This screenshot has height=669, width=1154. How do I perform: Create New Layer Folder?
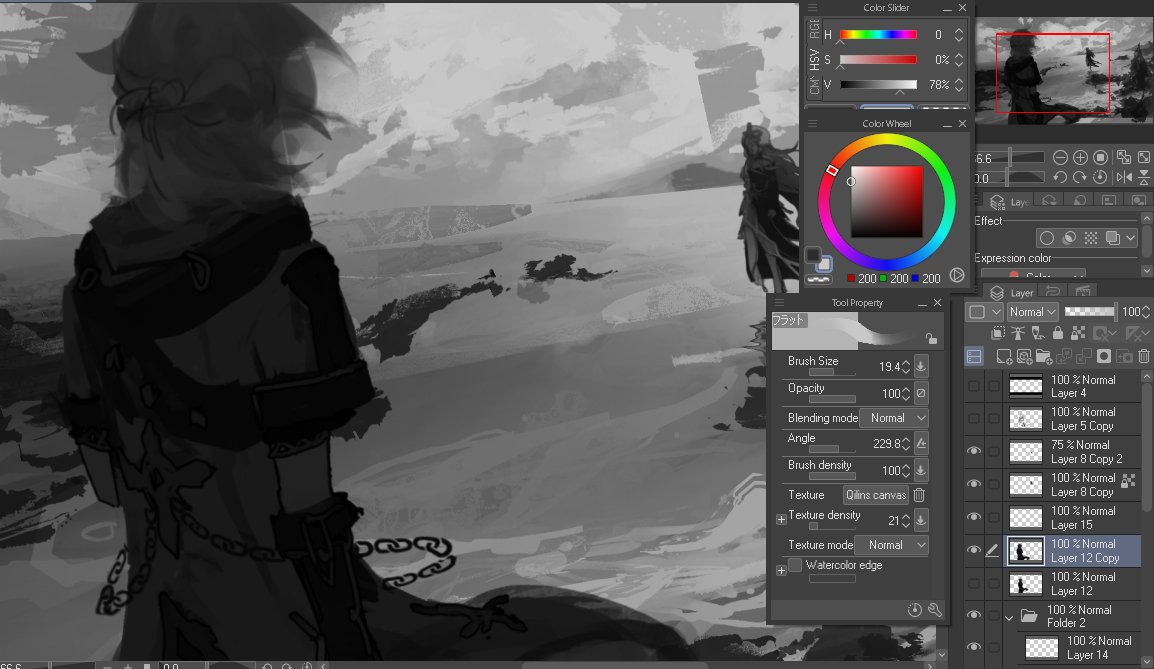point(1044,357)
